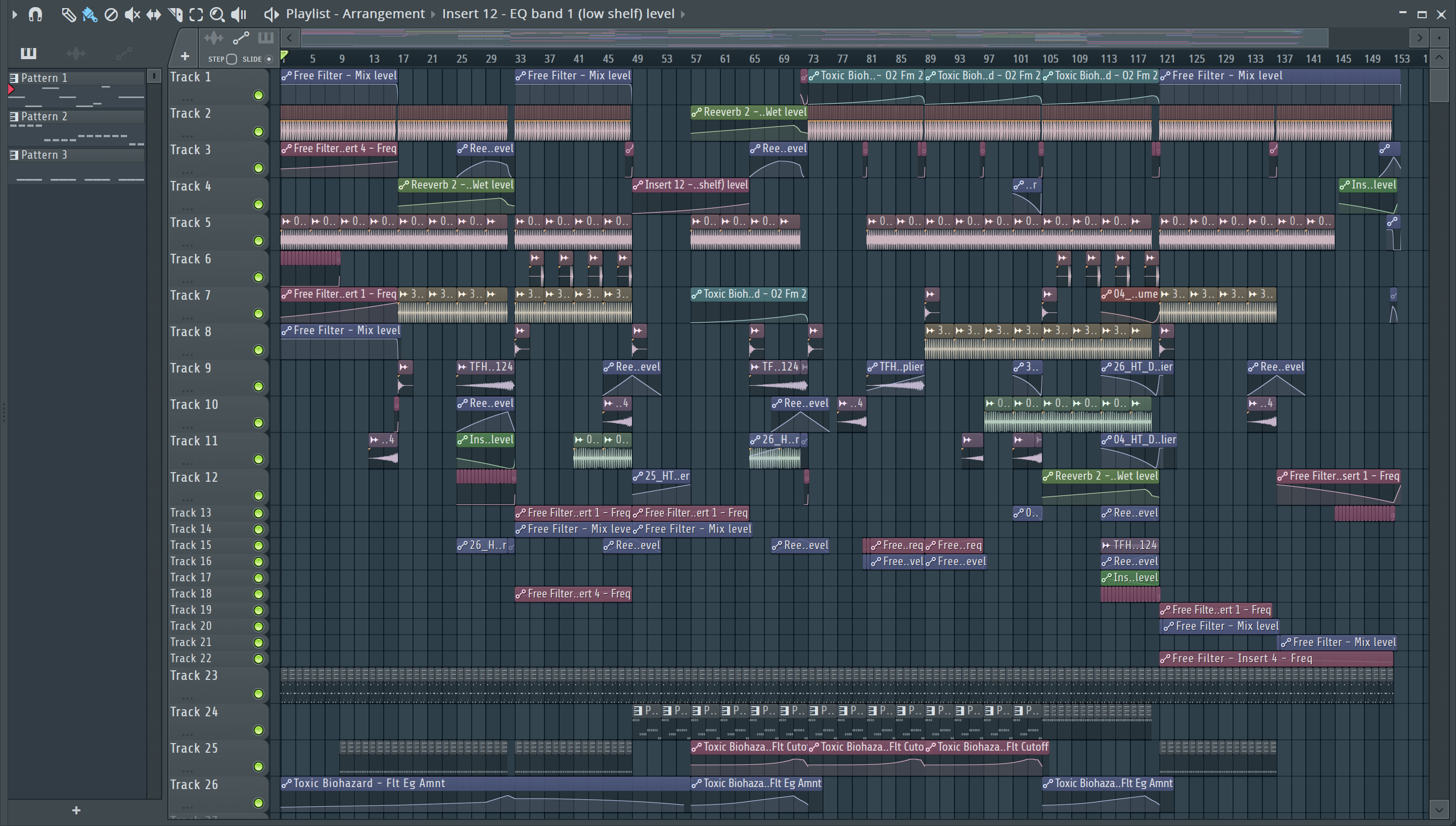Click bar 49 on the timeline ruler
Screen dimensions: 1456x826
click(x=637, y=59)
